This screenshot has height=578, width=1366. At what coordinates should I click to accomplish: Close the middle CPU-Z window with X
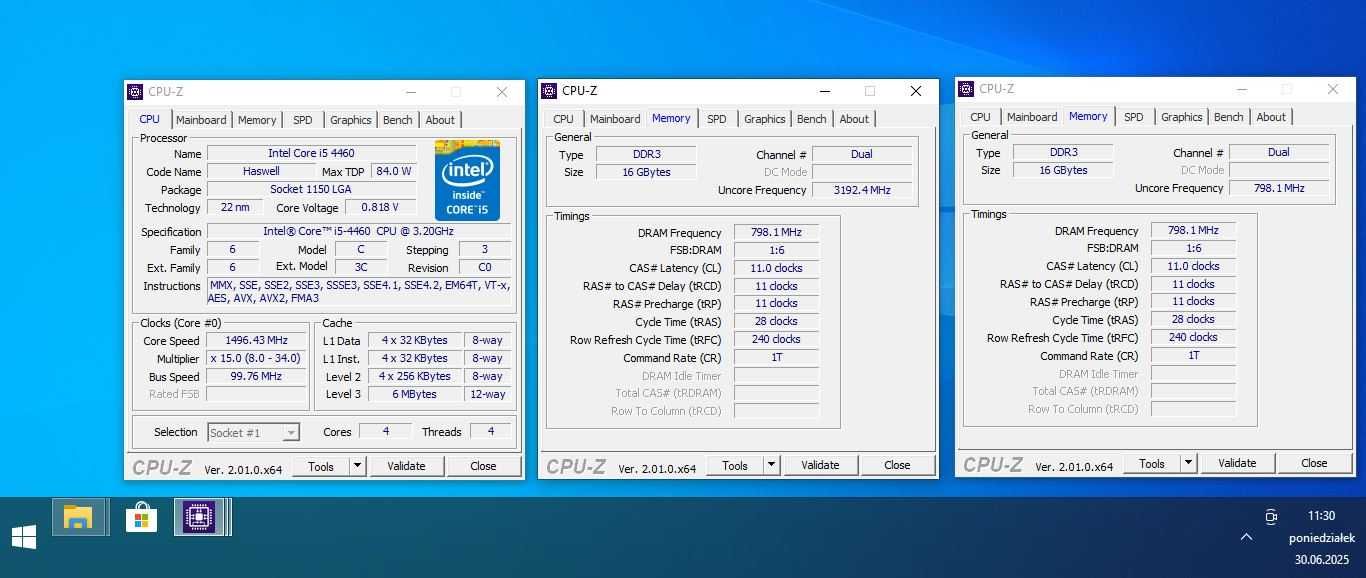coord(915,91)
